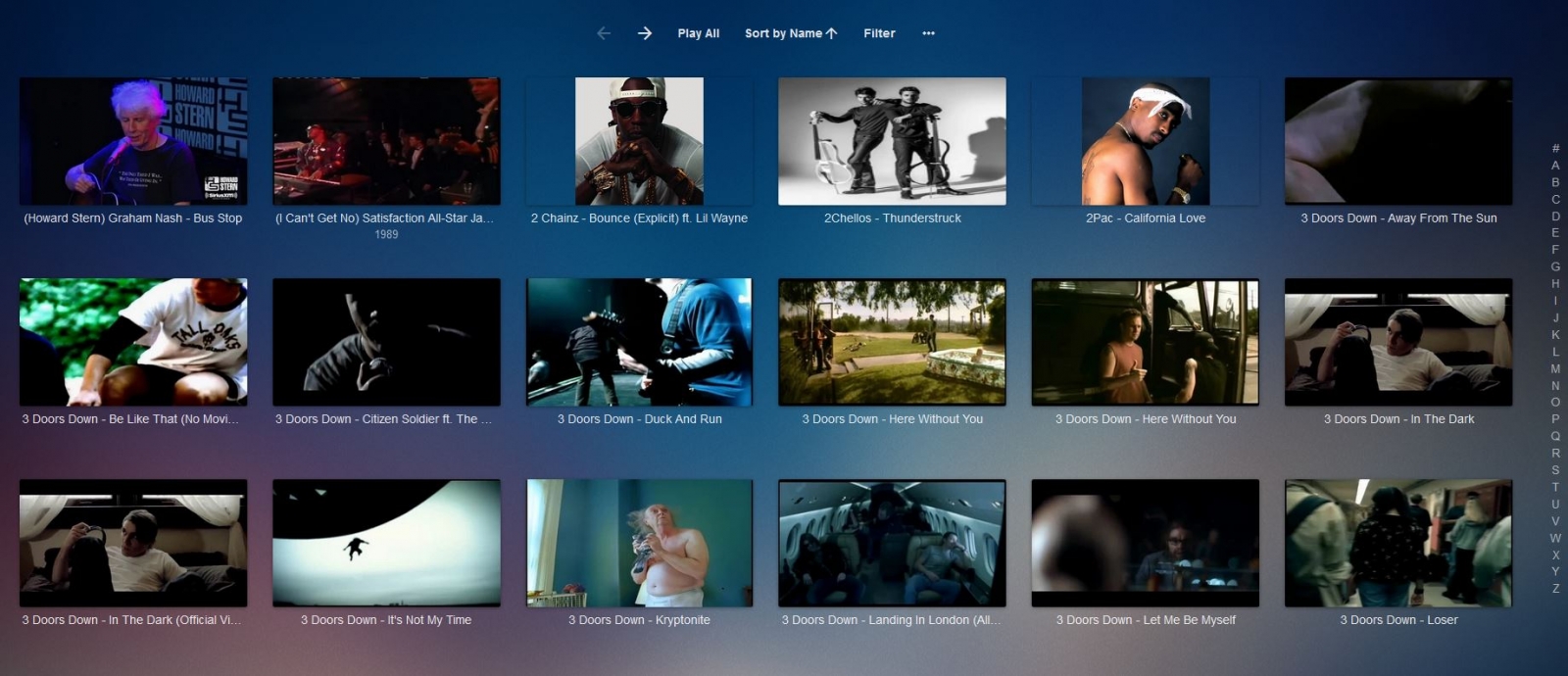
Task: Jump to letter P in alphabet picker
Action: tap(1555, 419)
